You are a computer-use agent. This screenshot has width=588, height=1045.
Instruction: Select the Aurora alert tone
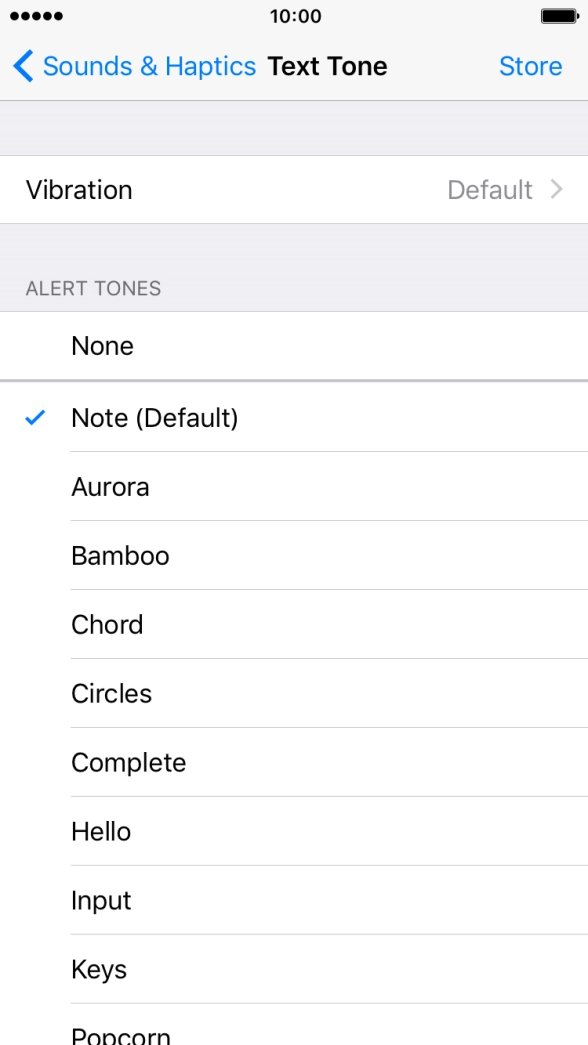tap(110, 487)
